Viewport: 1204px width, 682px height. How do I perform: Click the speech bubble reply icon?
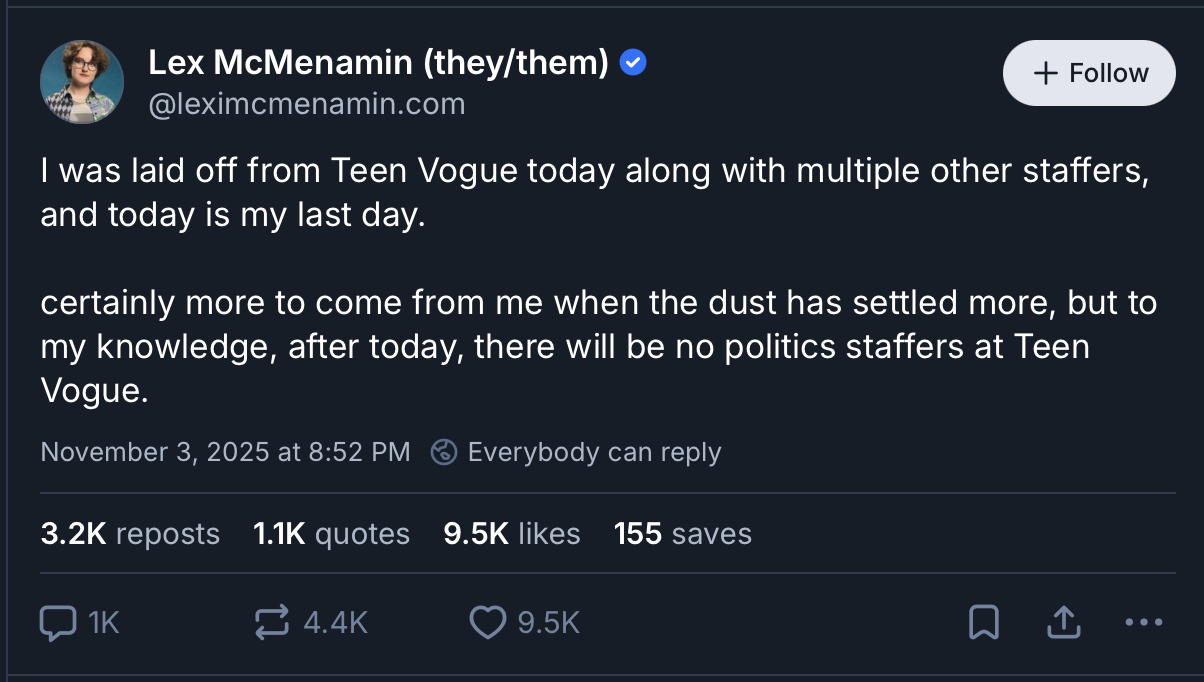(58, 623)
